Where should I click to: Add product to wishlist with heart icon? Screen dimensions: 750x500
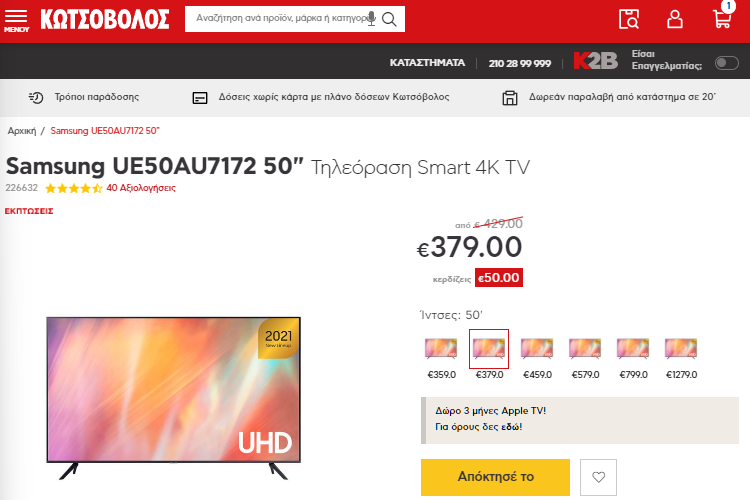(598, 477)
